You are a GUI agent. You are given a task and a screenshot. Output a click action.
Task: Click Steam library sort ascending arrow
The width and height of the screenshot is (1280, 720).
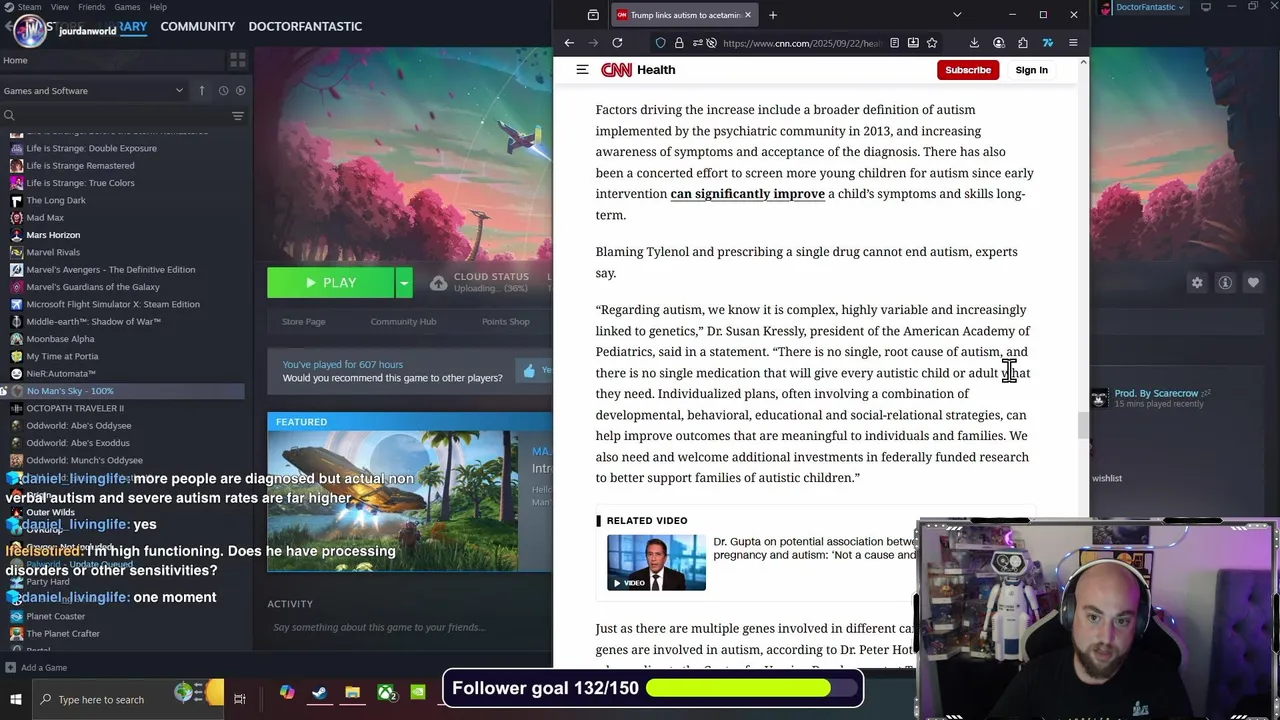click(x=202, y=90)
